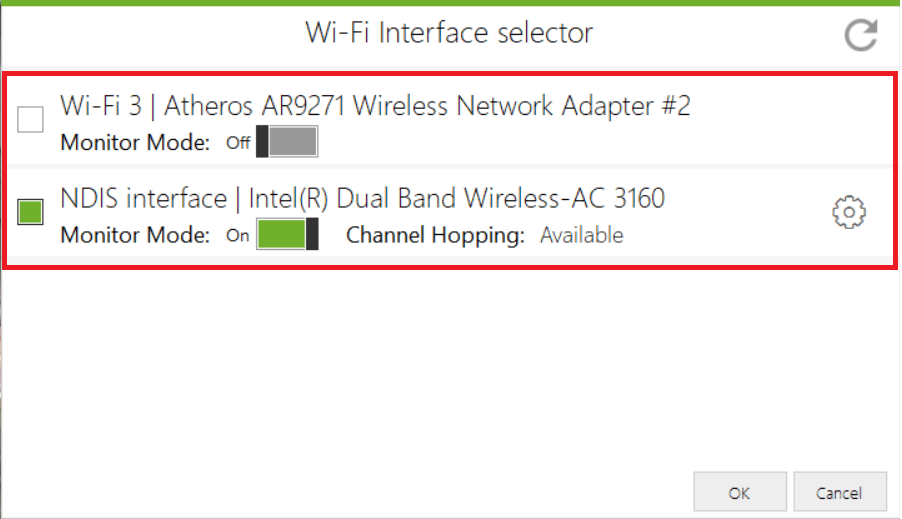Disable Monitor Mode switch for Intel Dual Band
Screen dimensions: 902x519
click(287, 234)
